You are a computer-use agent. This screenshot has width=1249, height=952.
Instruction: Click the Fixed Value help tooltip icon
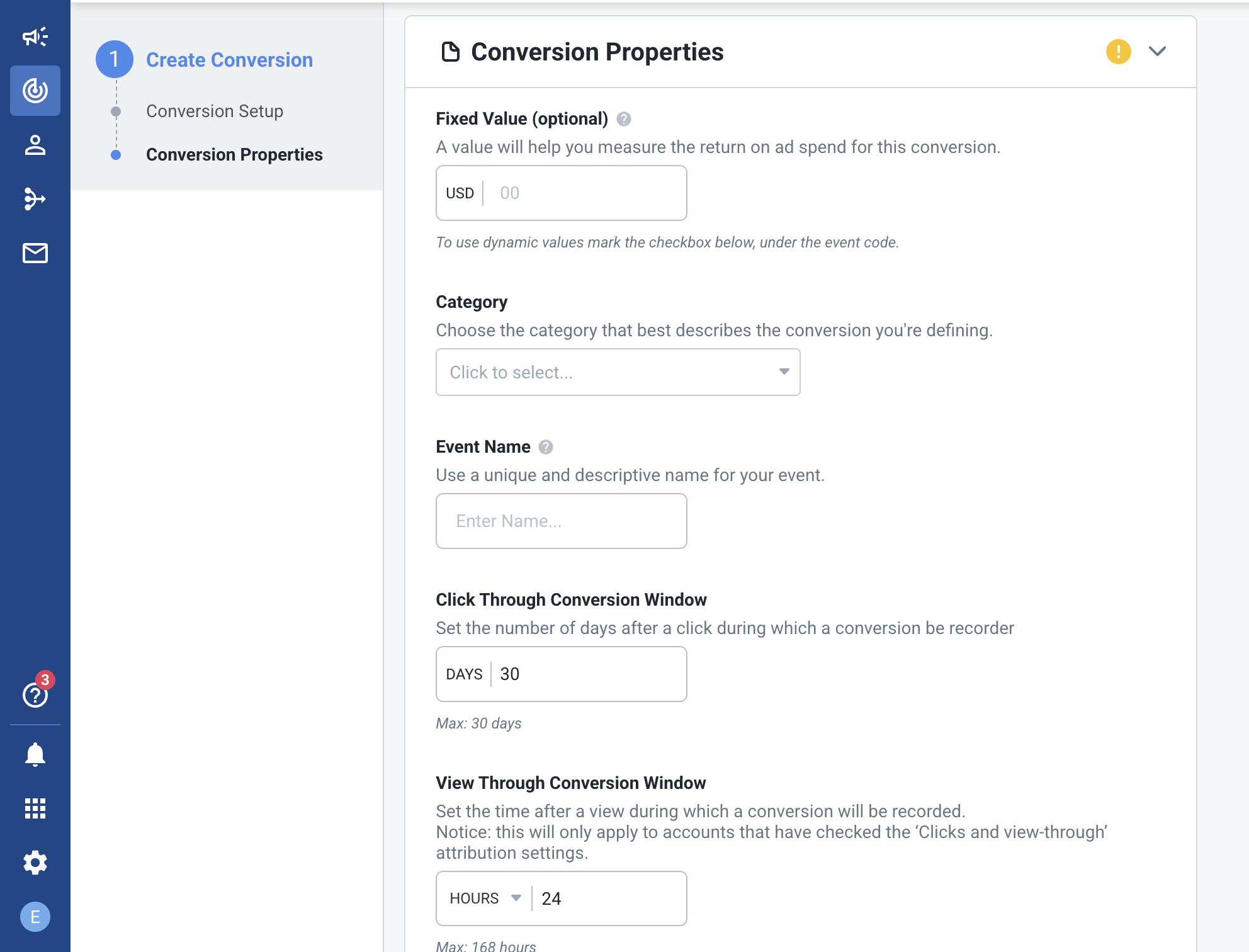(623, 119)
